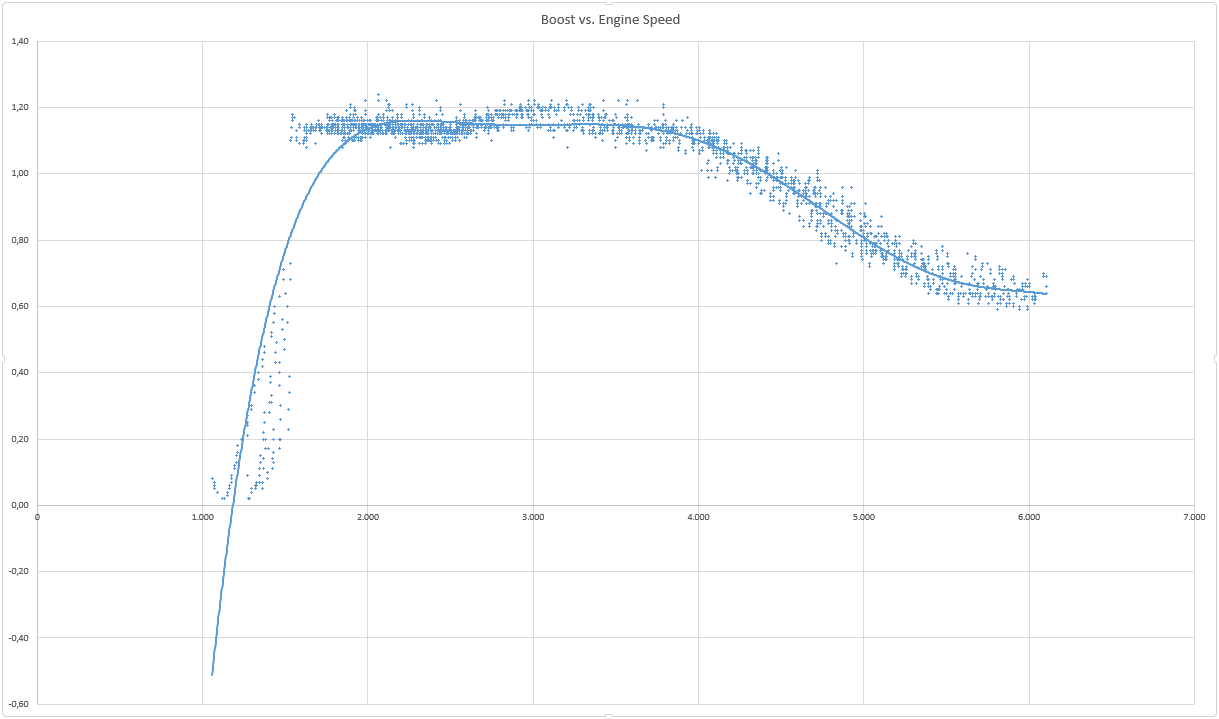Click the 1,40 vertical axis label
The image size is (1219, 719).
point(19,41)
